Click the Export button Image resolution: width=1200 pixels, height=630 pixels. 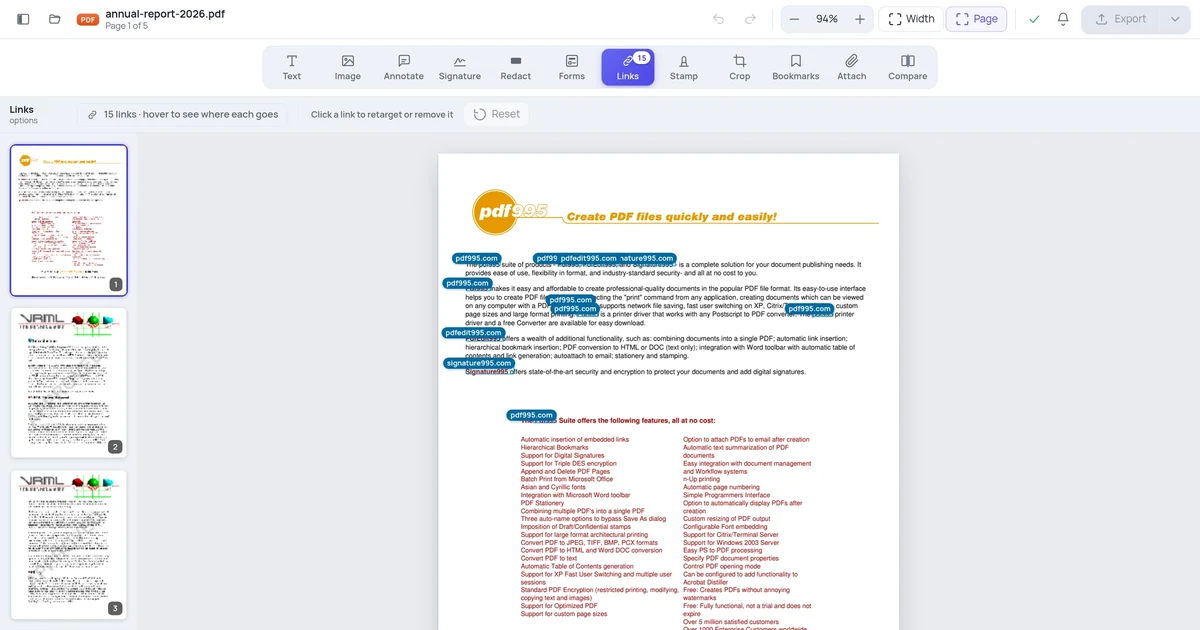(1120, 19)
